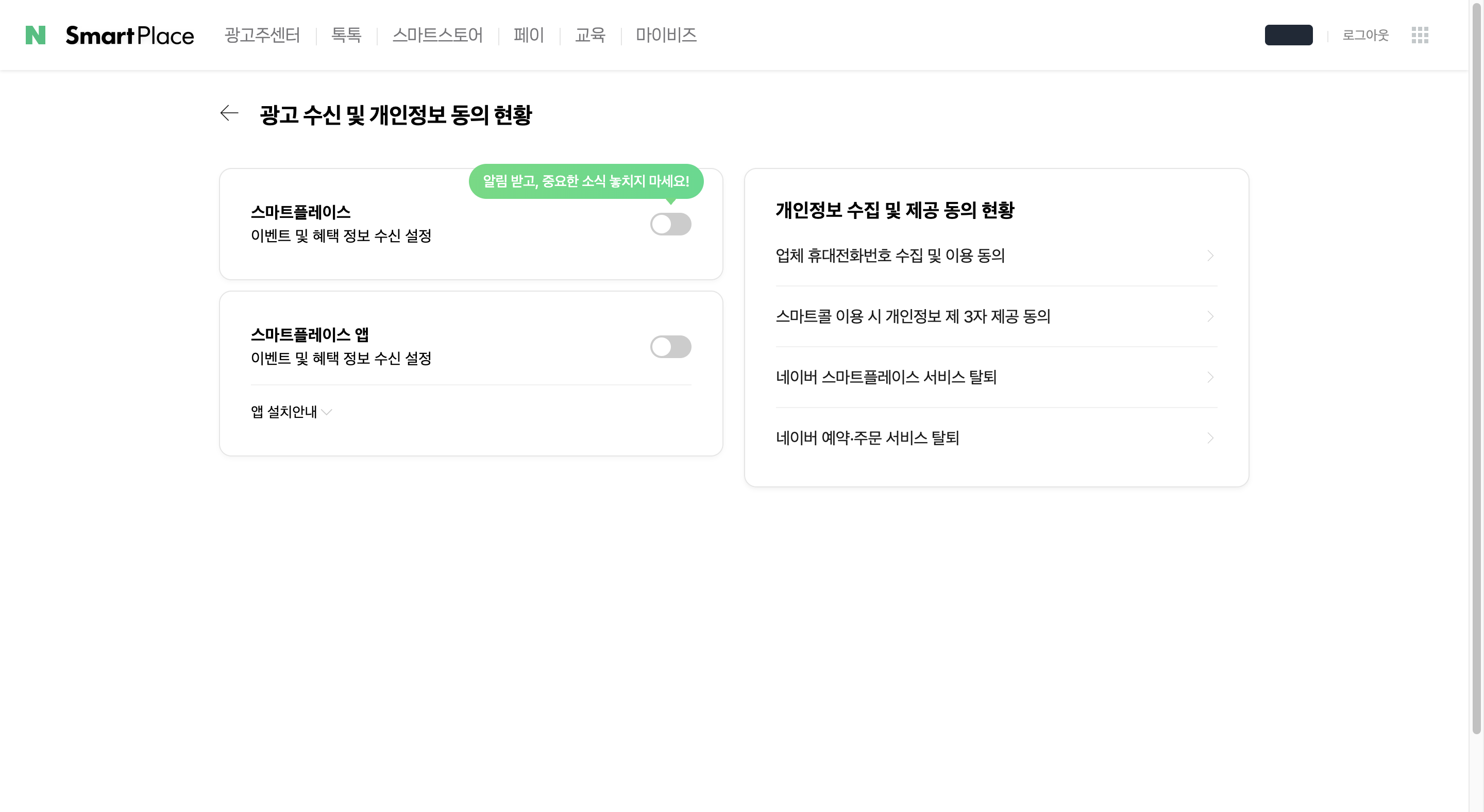This screenshot has width=1484, height=812.
Task: Click the green 알림 받고 tooltip bubble
Action: [586, 181]
